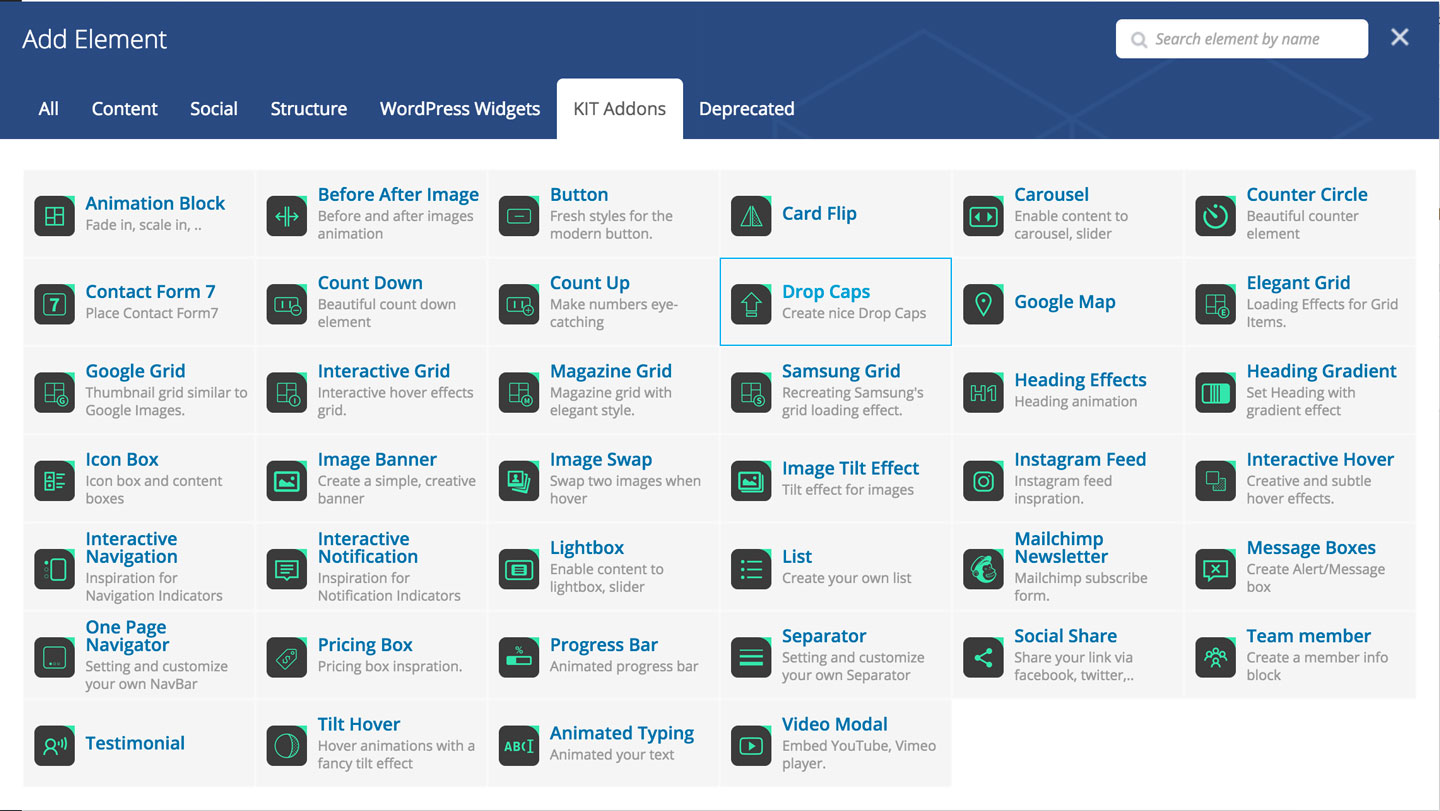Open the Structure tab
Screen dimensions: 1440x811
[309, 109]
